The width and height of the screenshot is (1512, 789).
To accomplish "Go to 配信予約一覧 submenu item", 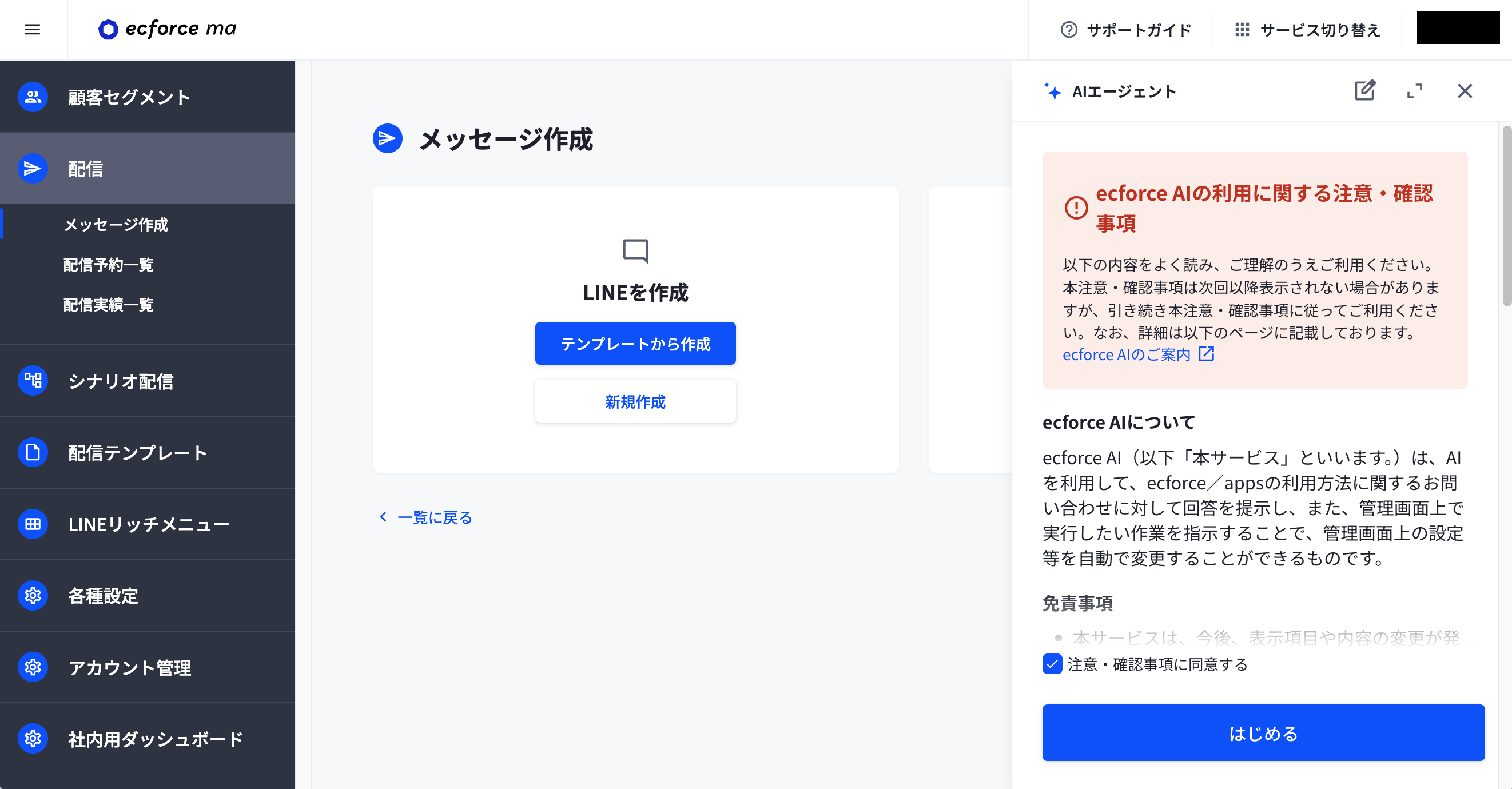I will [109, 265].
